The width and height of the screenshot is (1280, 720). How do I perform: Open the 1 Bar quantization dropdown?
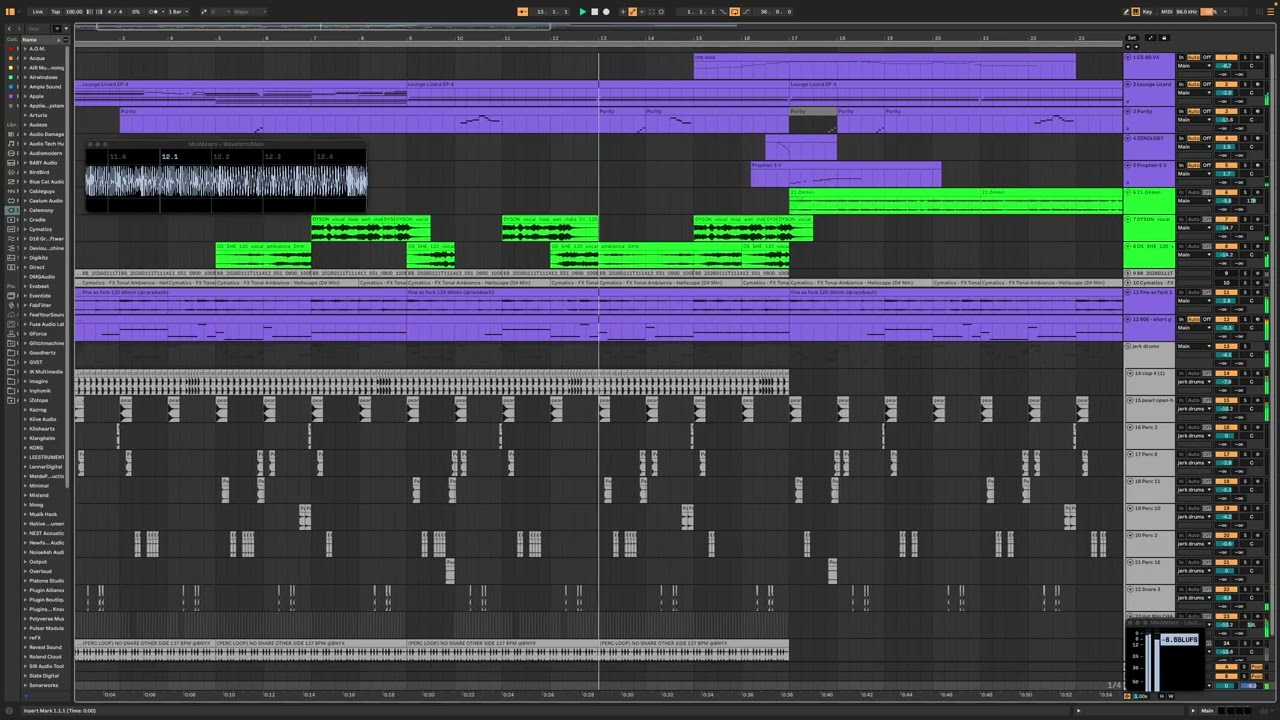(178, 11)
